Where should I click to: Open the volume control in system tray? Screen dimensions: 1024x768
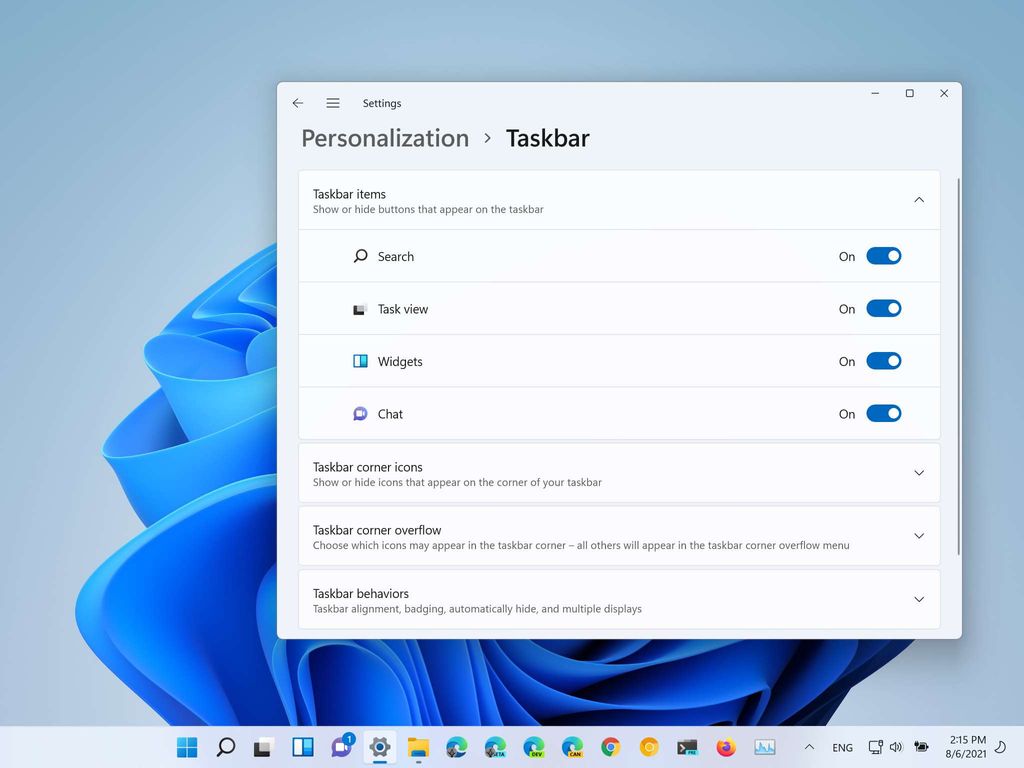(896, 747)
